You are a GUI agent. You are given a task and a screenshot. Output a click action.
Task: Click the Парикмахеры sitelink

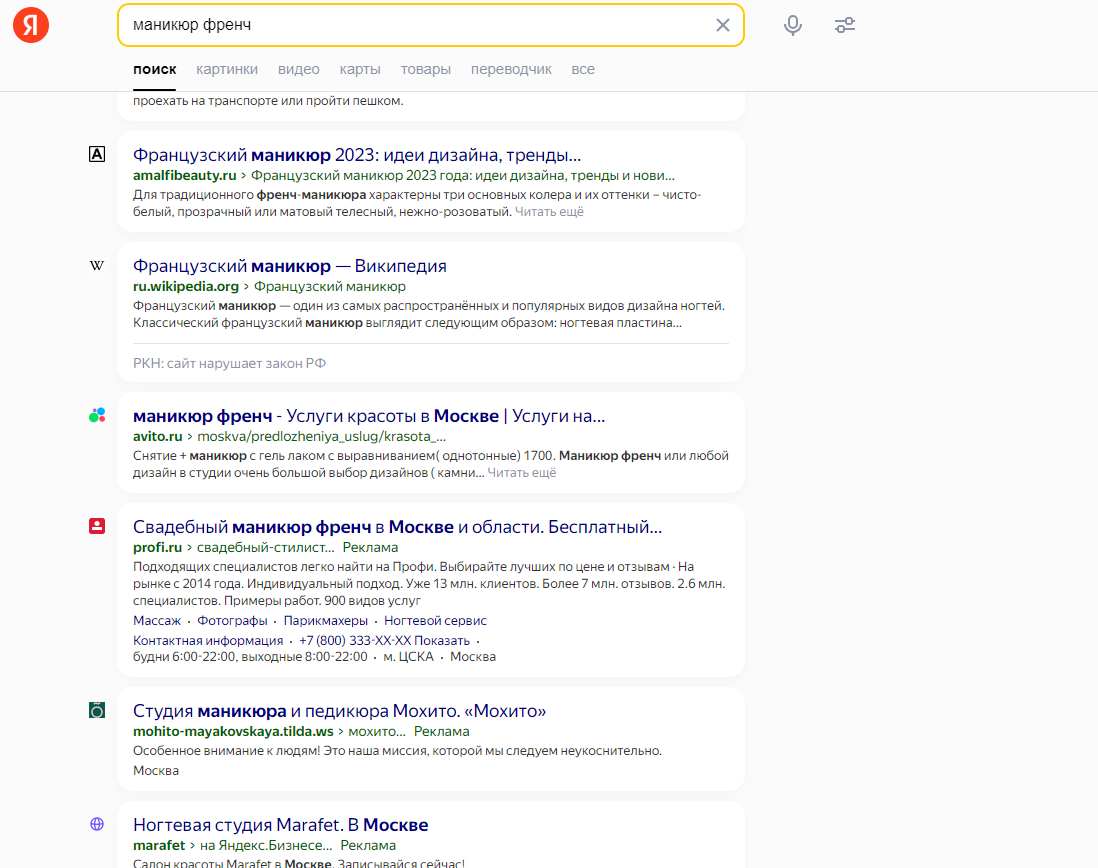[x=326, y=620]
